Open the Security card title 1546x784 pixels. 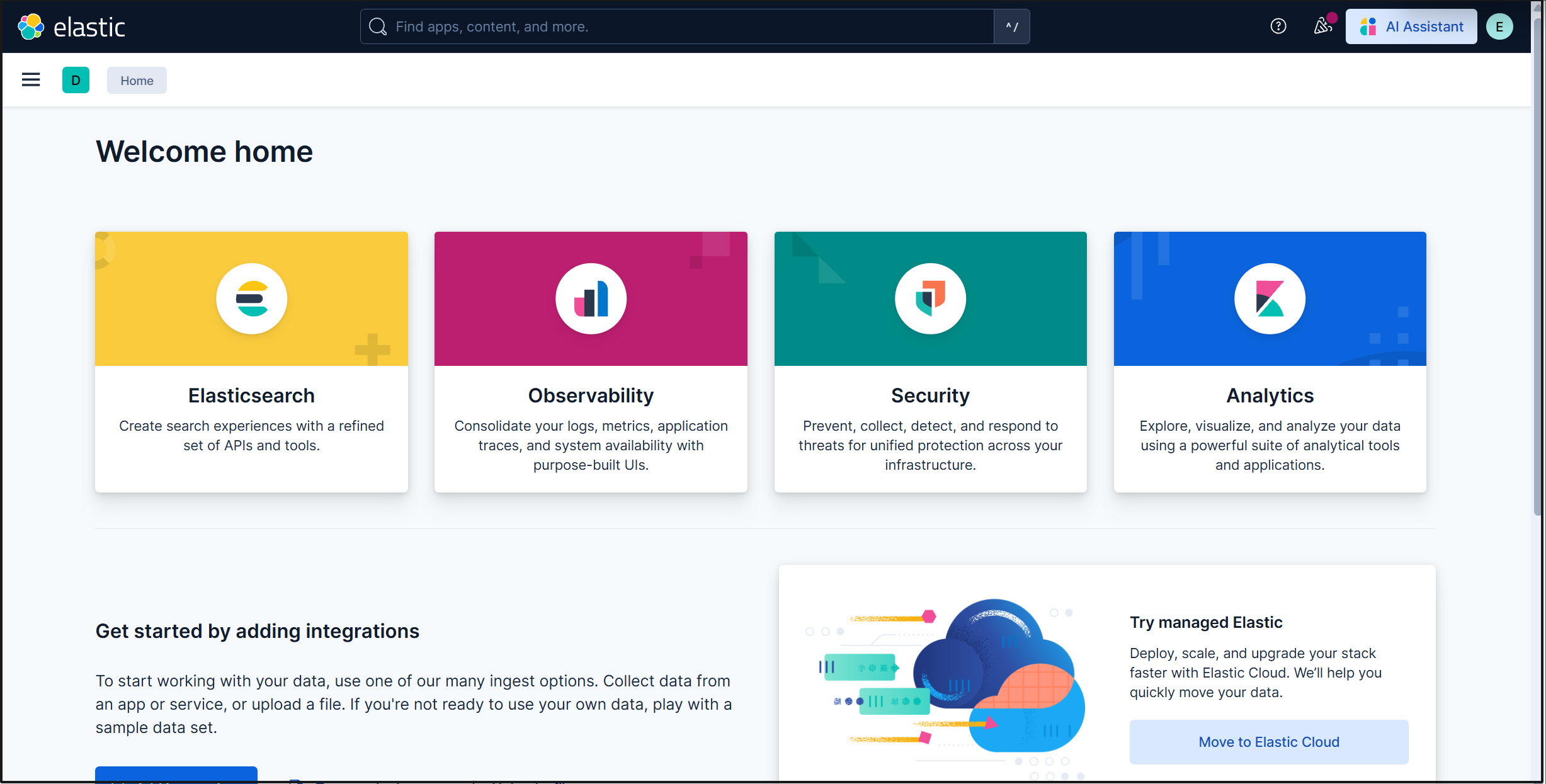point(930,395)
